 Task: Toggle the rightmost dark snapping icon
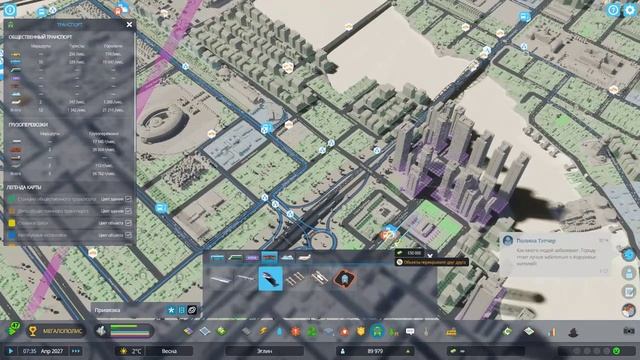192,310
